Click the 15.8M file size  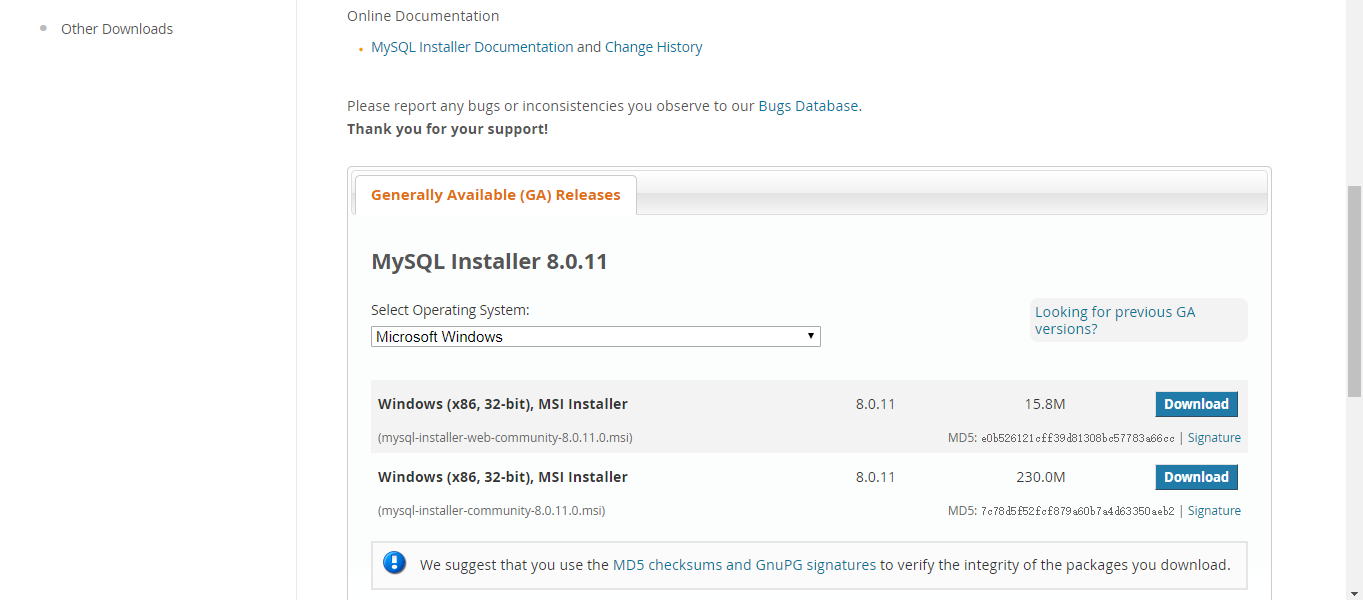click(x=1045, y=404)
